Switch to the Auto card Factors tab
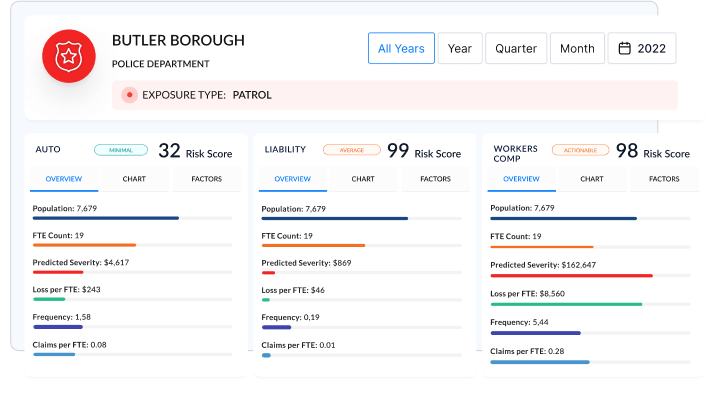Viewport: 723px width, 397px height. [x=207, y=179]
